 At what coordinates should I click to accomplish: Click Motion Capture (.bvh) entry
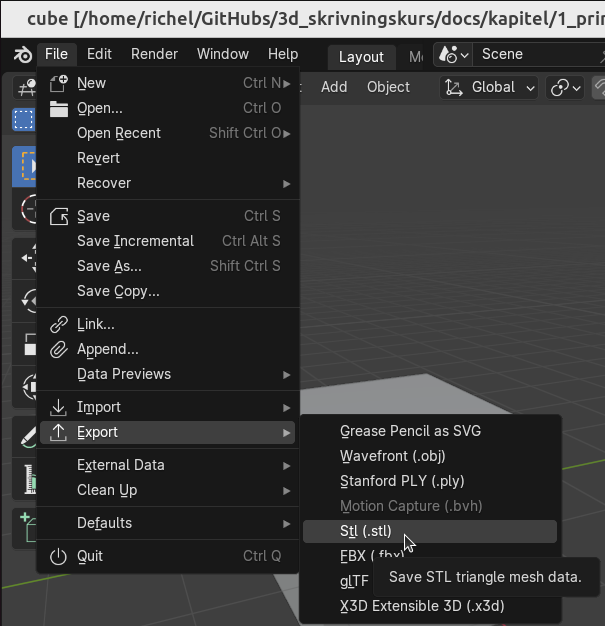[x=430, y=506]
